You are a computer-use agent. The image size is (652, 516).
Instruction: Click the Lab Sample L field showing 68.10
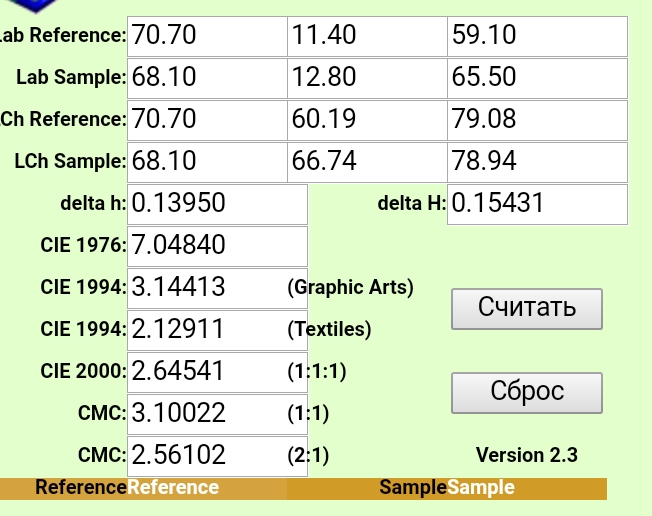tap(207, 78)
